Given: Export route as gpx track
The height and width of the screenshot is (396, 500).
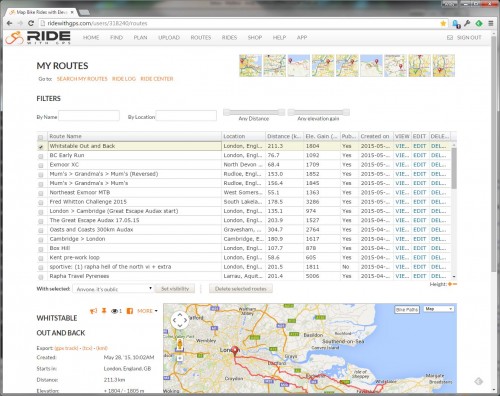Looking at the screenshot, I should coord(66,348).
